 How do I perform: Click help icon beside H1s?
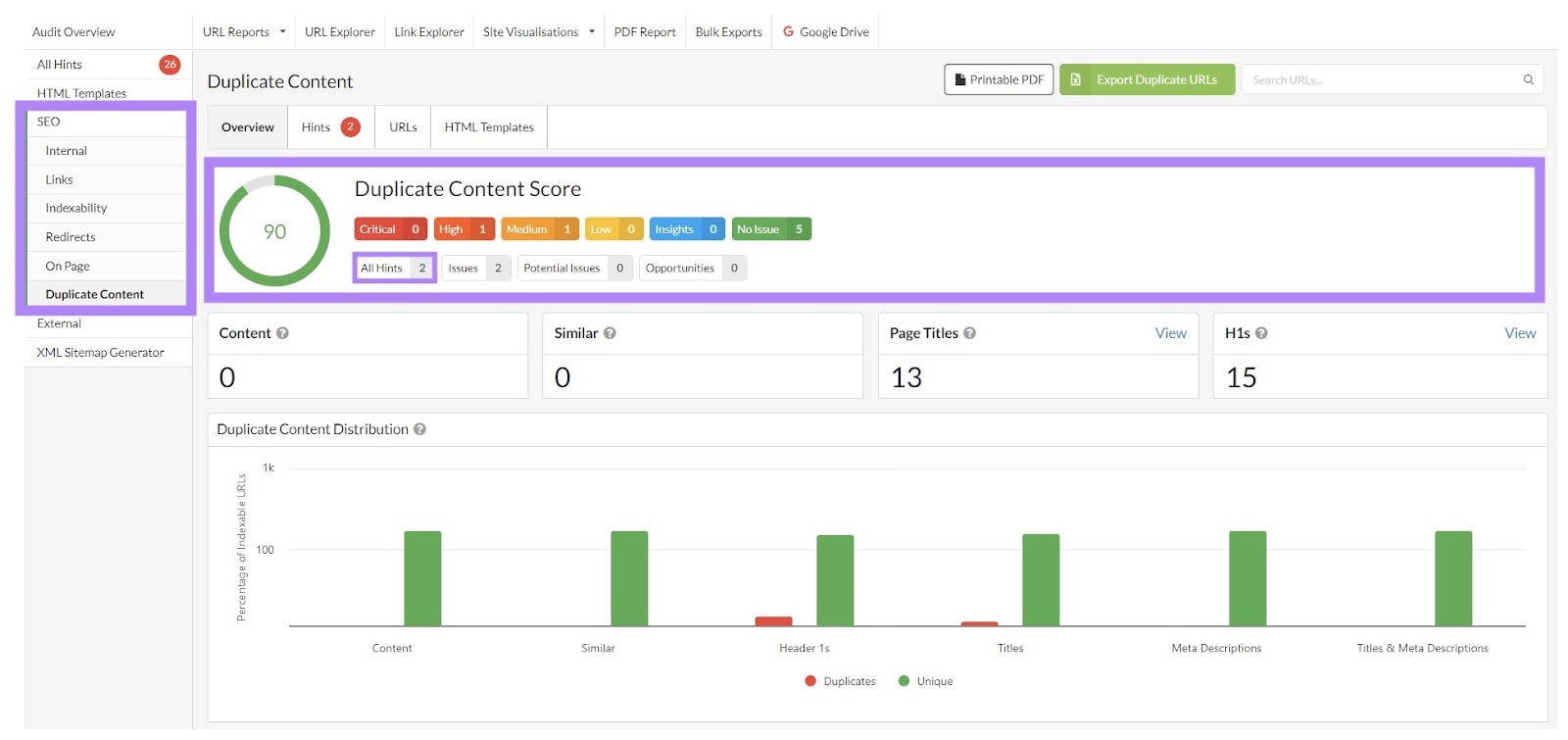[1261, 333]
